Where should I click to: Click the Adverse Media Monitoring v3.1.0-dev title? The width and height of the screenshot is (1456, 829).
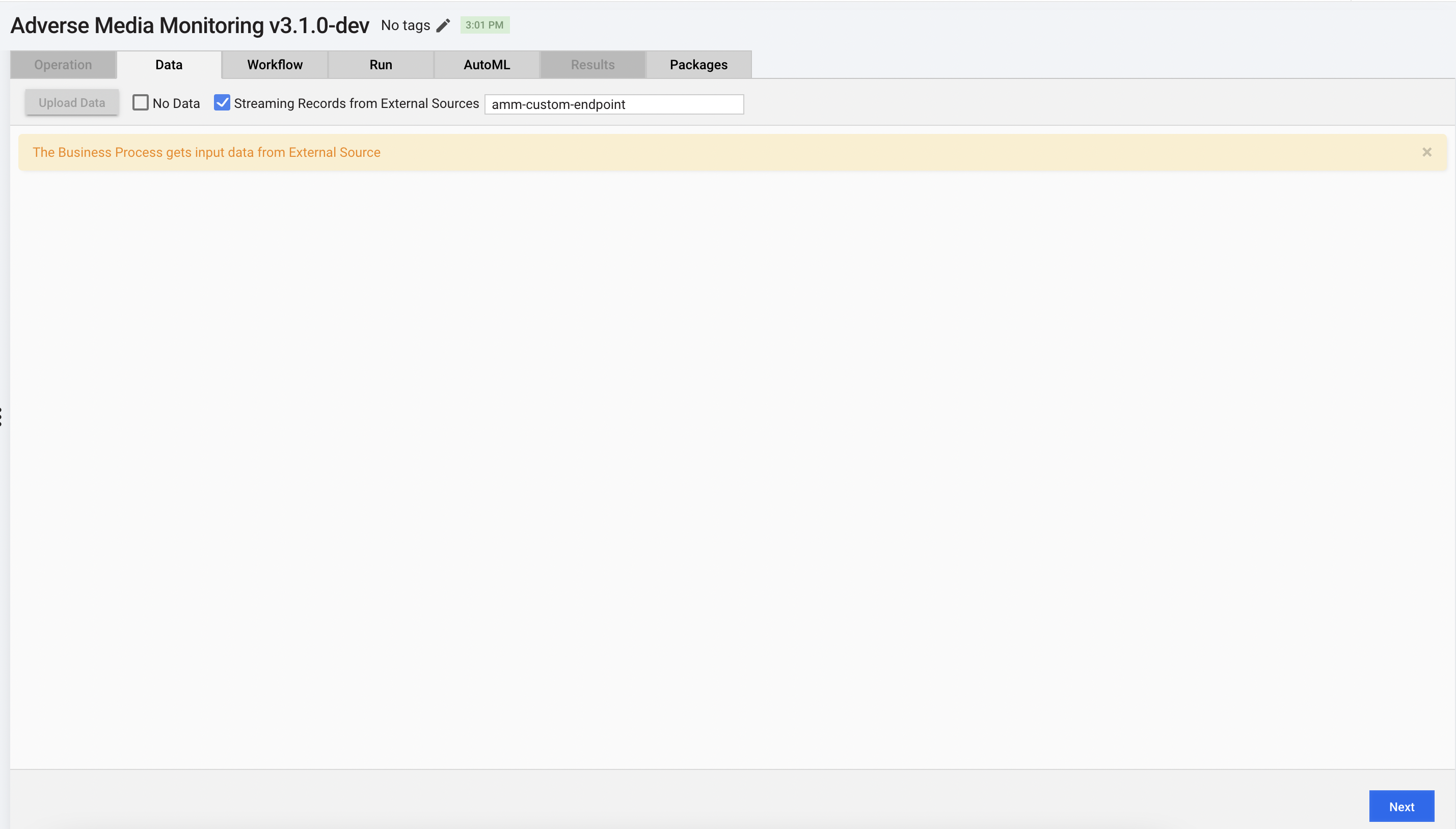coord(190,25)
